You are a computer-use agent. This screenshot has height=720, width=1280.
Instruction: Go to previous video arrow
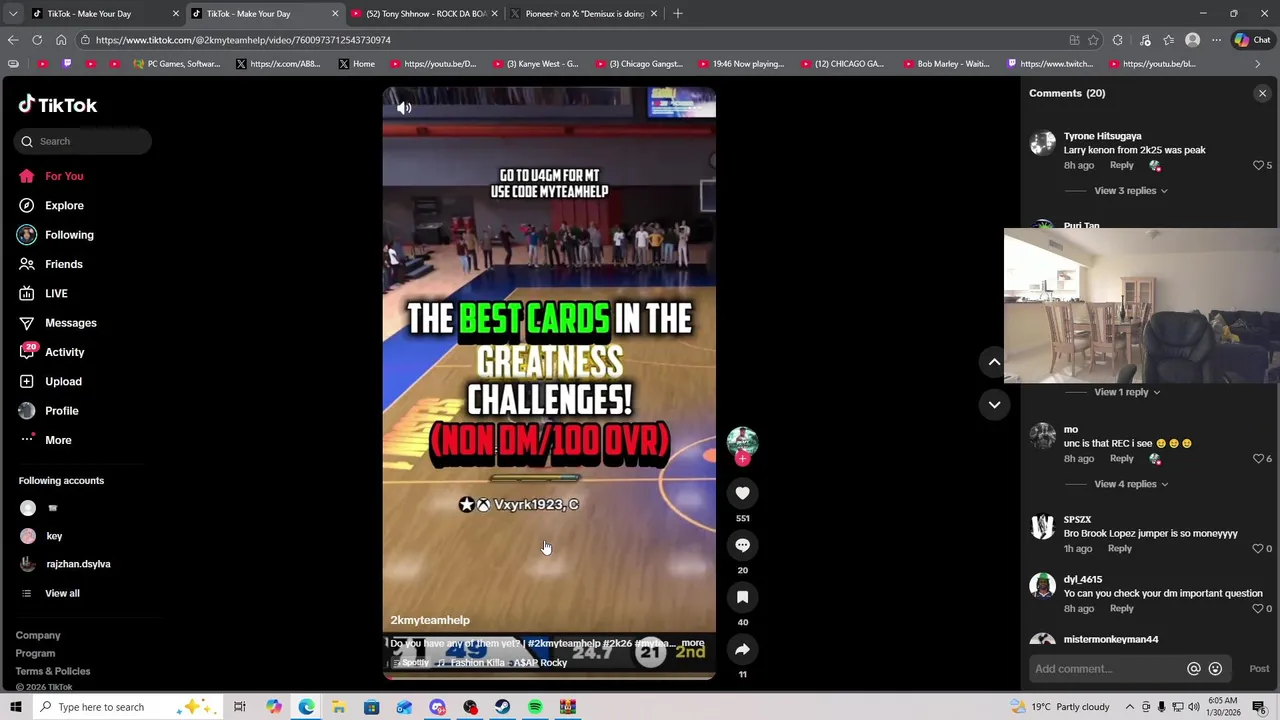click(x=994, y=362)
